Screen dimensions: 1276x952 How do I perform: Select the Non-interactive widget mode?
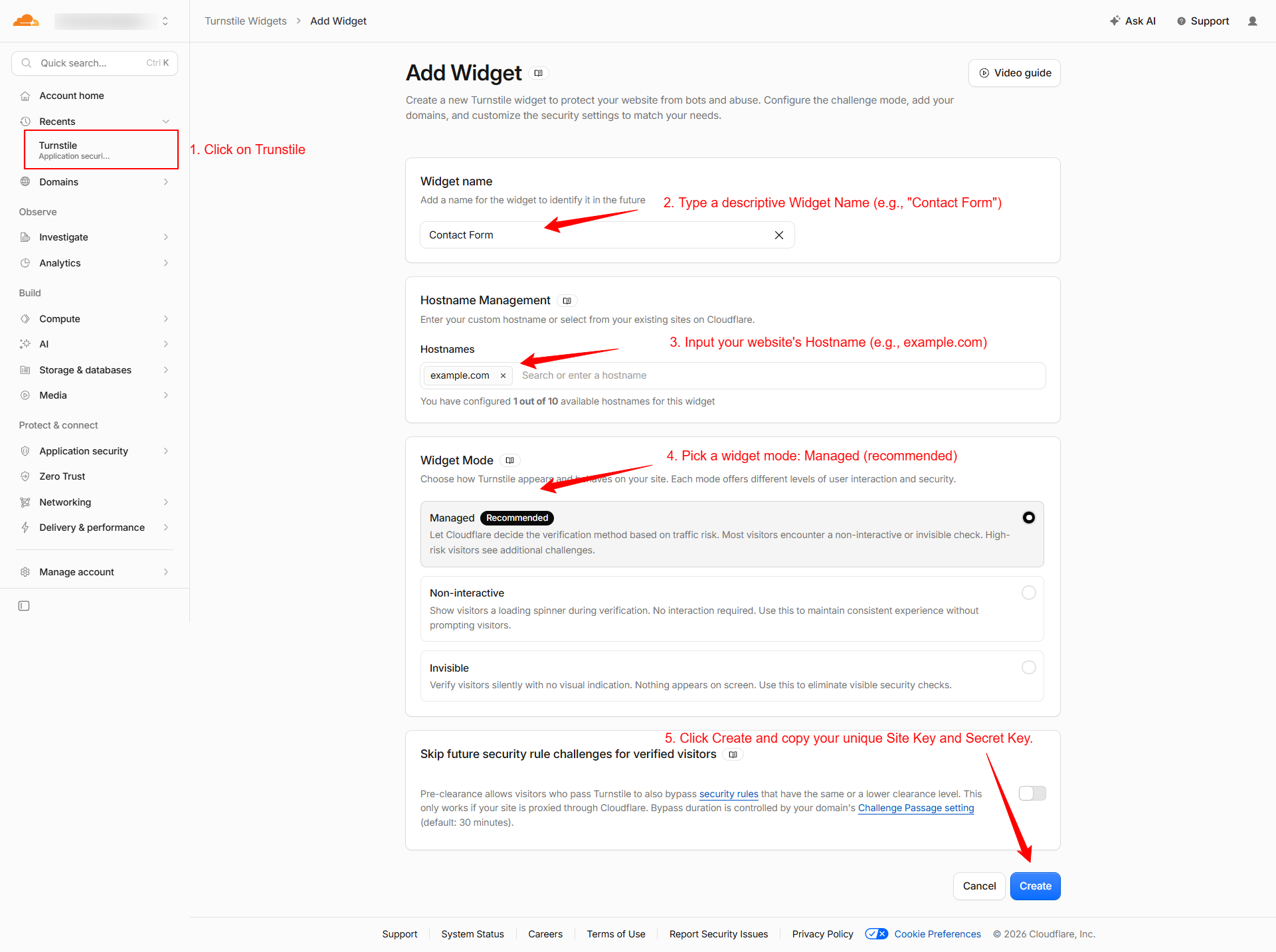point(732,609)
